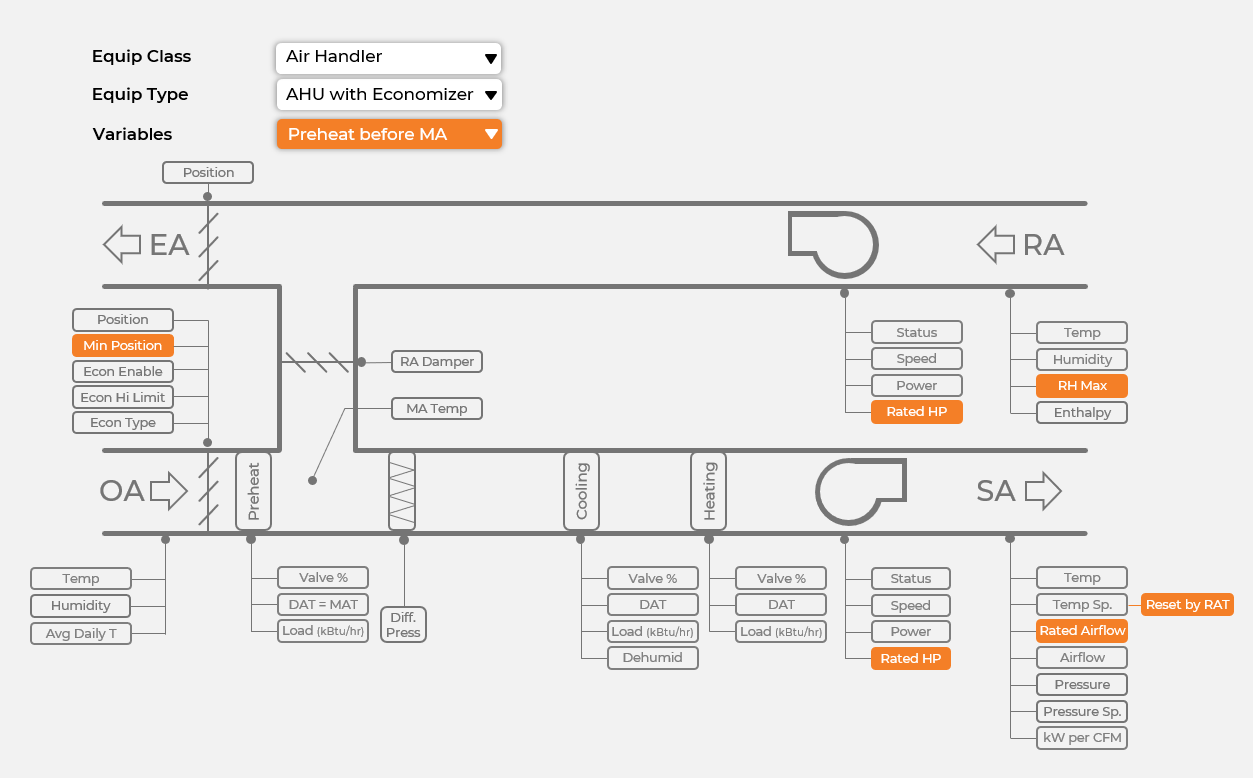
Task: Select the RA Damper label
Action: (x=436, y=361)
